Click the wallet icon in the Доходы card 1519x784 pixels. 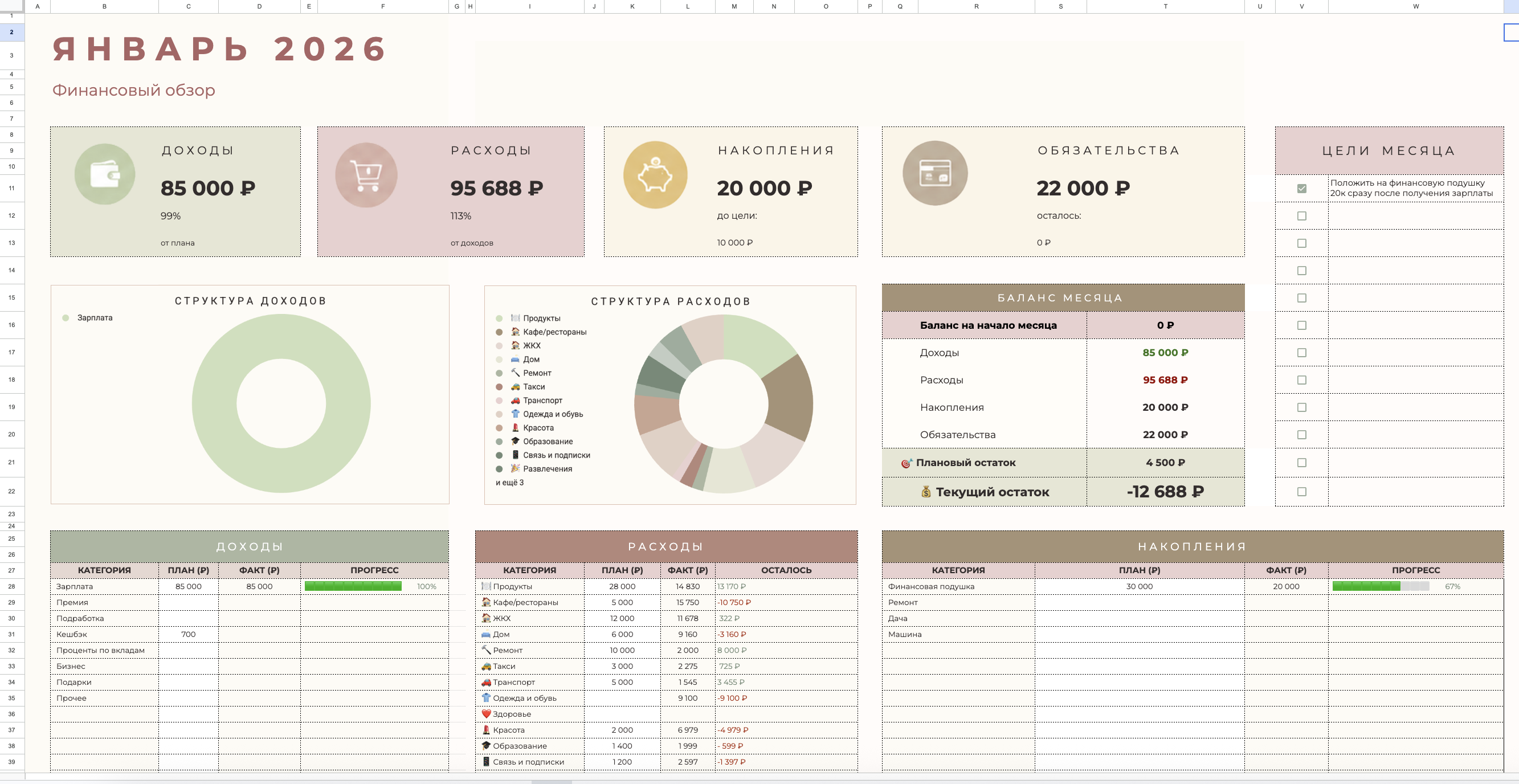click(105, 174)
